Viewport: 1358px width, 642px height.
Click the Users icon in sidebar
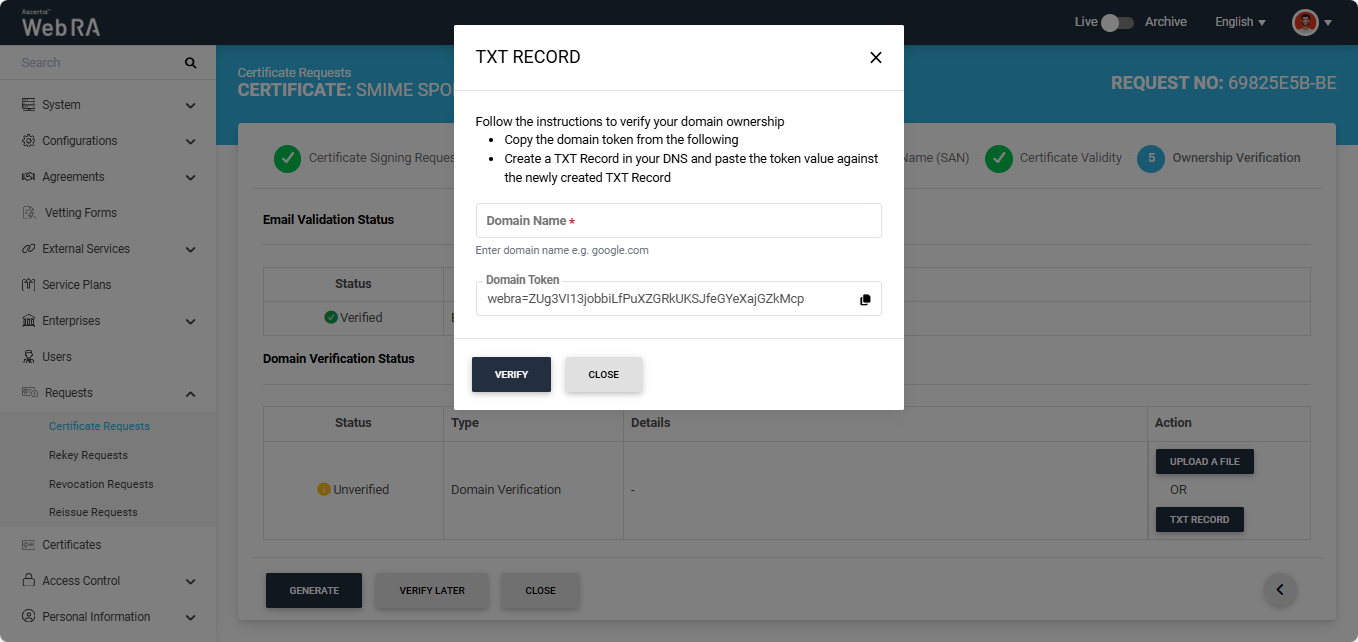(x=29, y=357)
